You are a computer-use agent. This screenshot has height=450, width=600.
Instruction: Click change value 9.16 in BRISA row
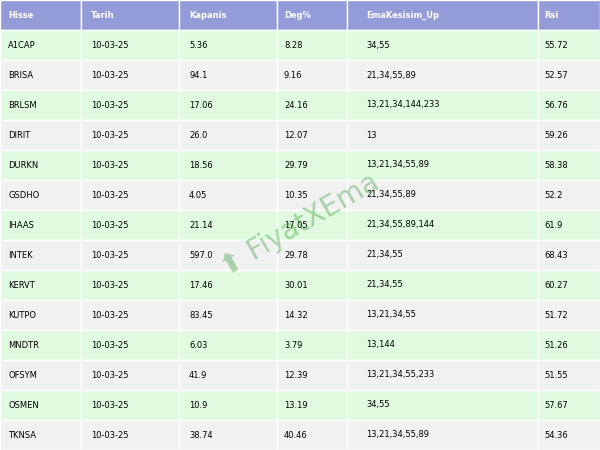tap(292, 75)
